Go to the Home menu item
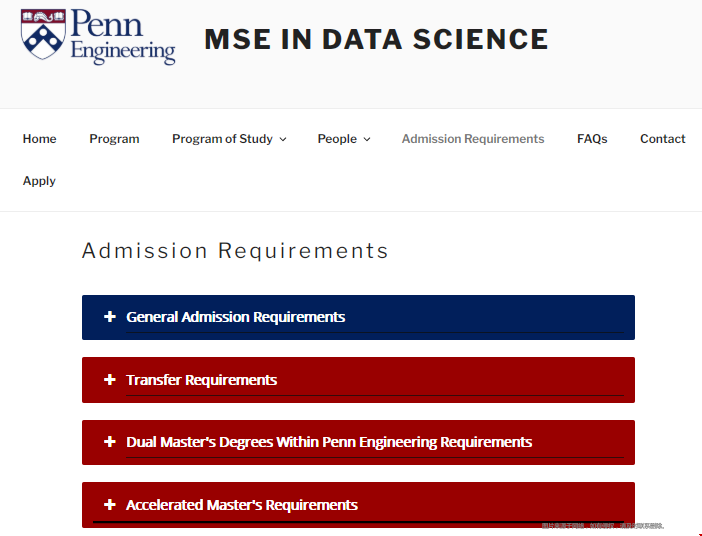The height and width of the screenshot is (536, 702). point(39,139)
